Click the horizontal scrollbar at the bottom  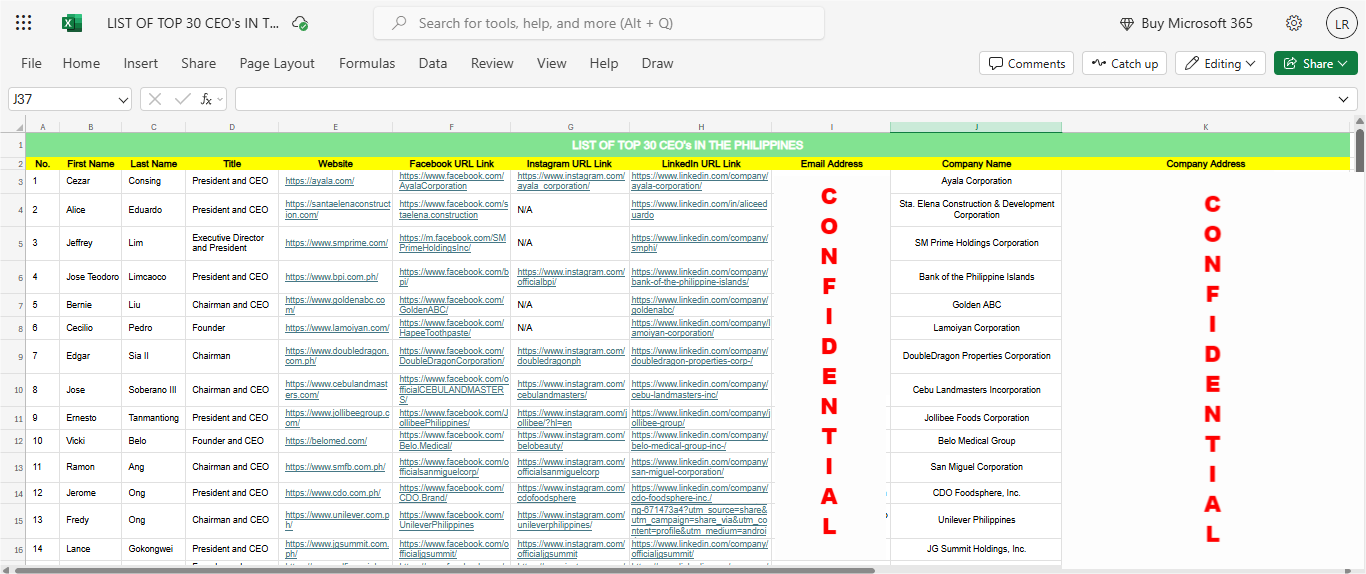point(445,570)
